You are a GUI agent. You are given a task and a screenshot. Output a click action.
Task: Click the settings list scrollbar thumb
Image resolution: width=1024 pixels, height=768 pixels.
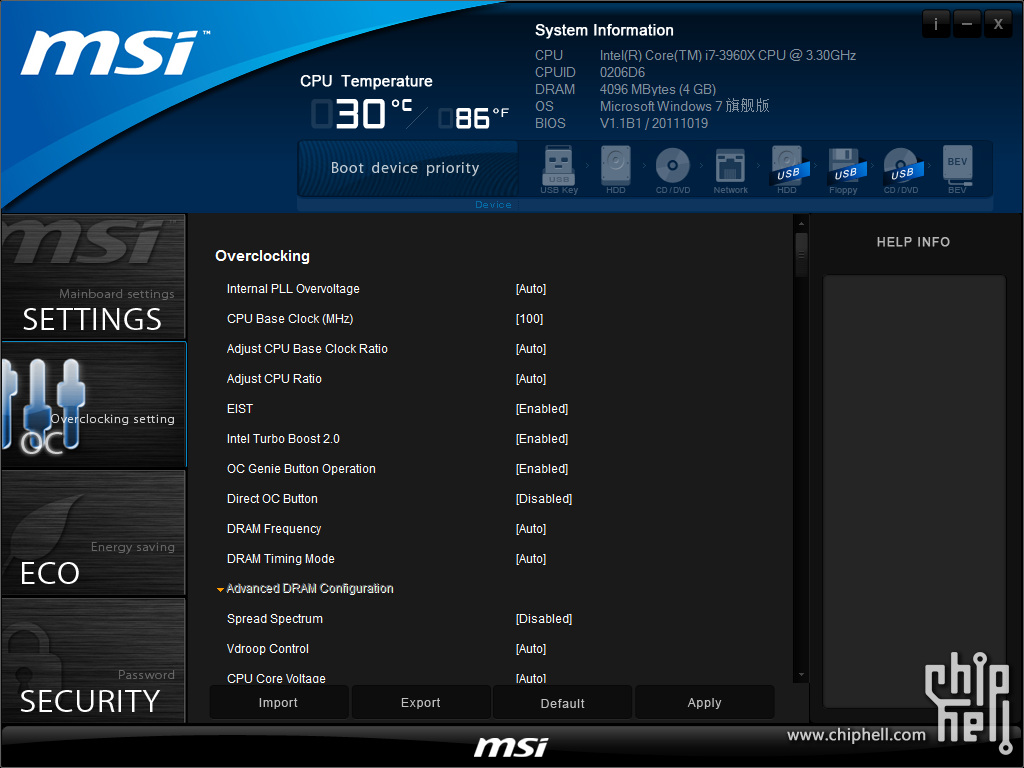coord(801,255)
